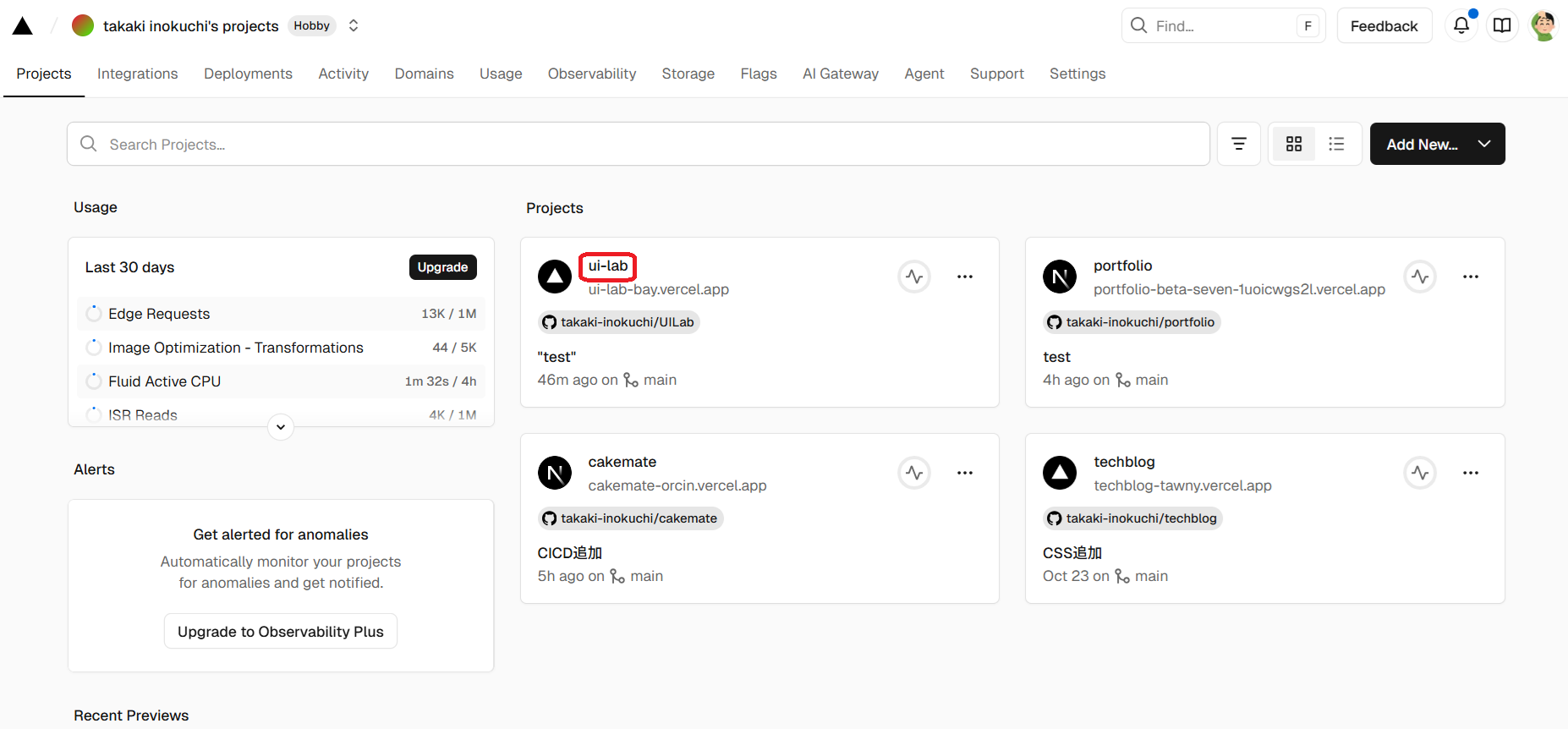Open the CSS追加 commit message
Image resolution: width=1568 pixels, height=729 pixels.
1072,553
